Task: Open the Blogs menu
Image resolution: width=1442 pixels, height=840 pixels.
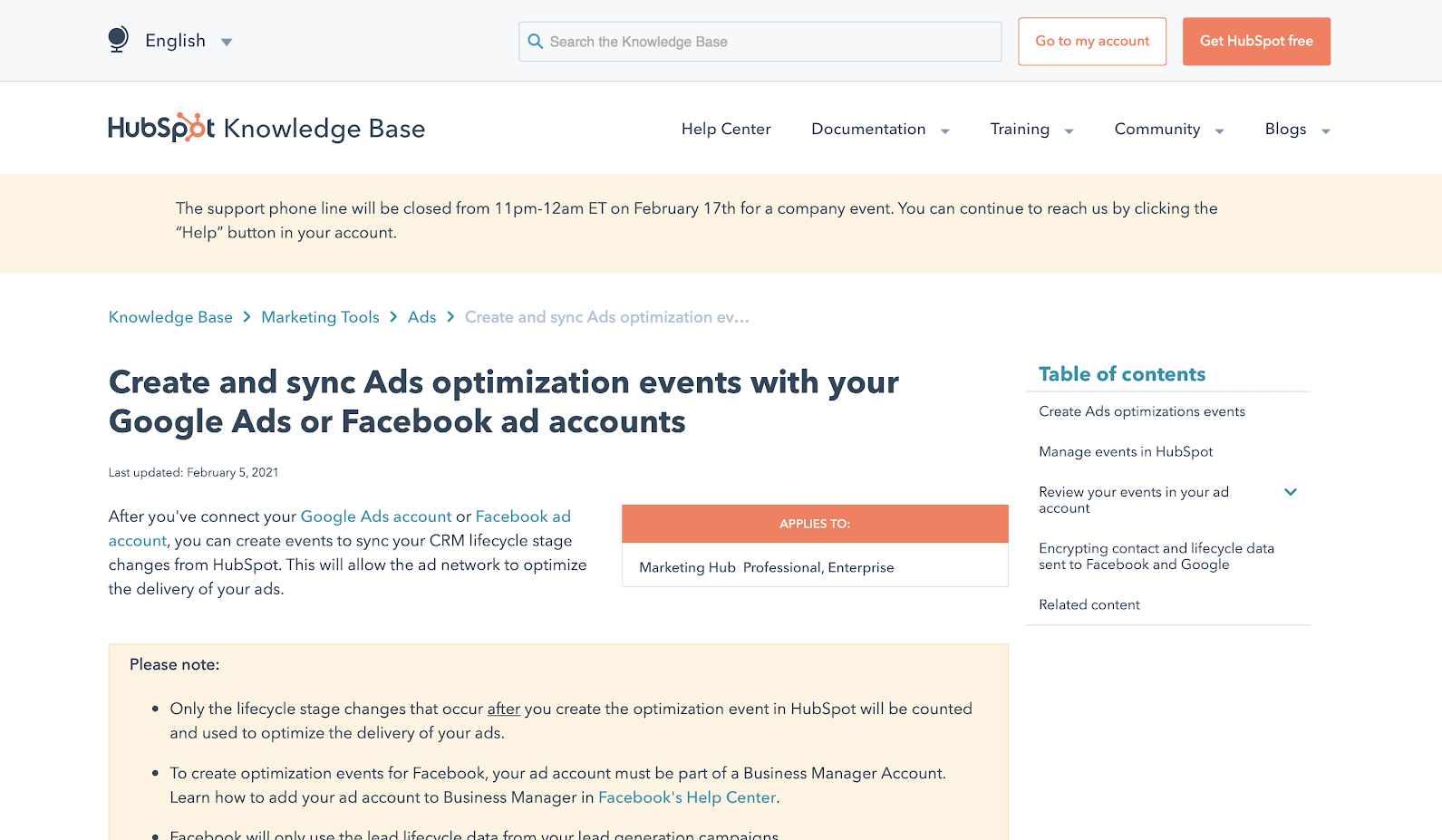Action: click(x=1285, y=129)
